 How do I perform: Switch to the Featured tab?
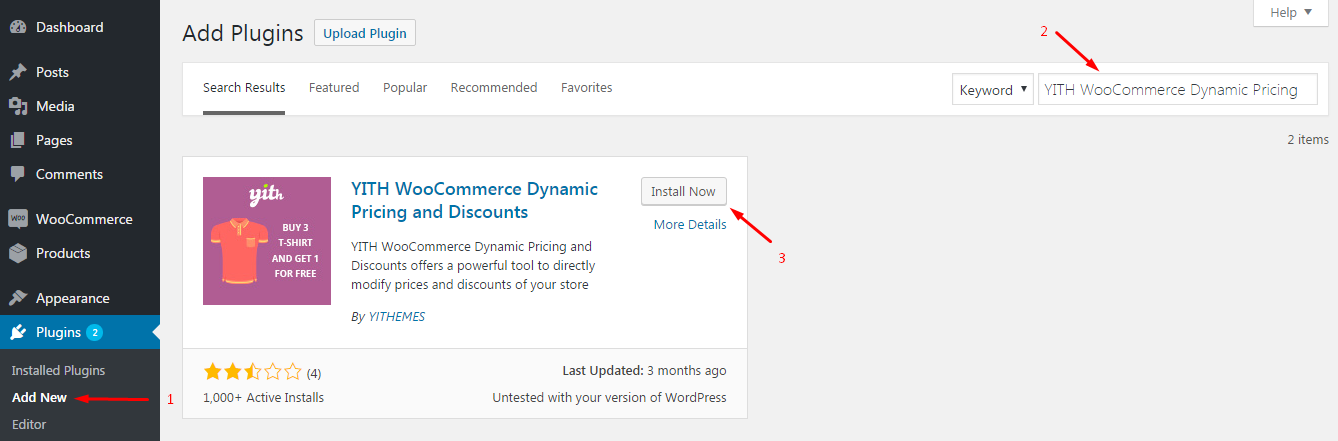[334, 88]
